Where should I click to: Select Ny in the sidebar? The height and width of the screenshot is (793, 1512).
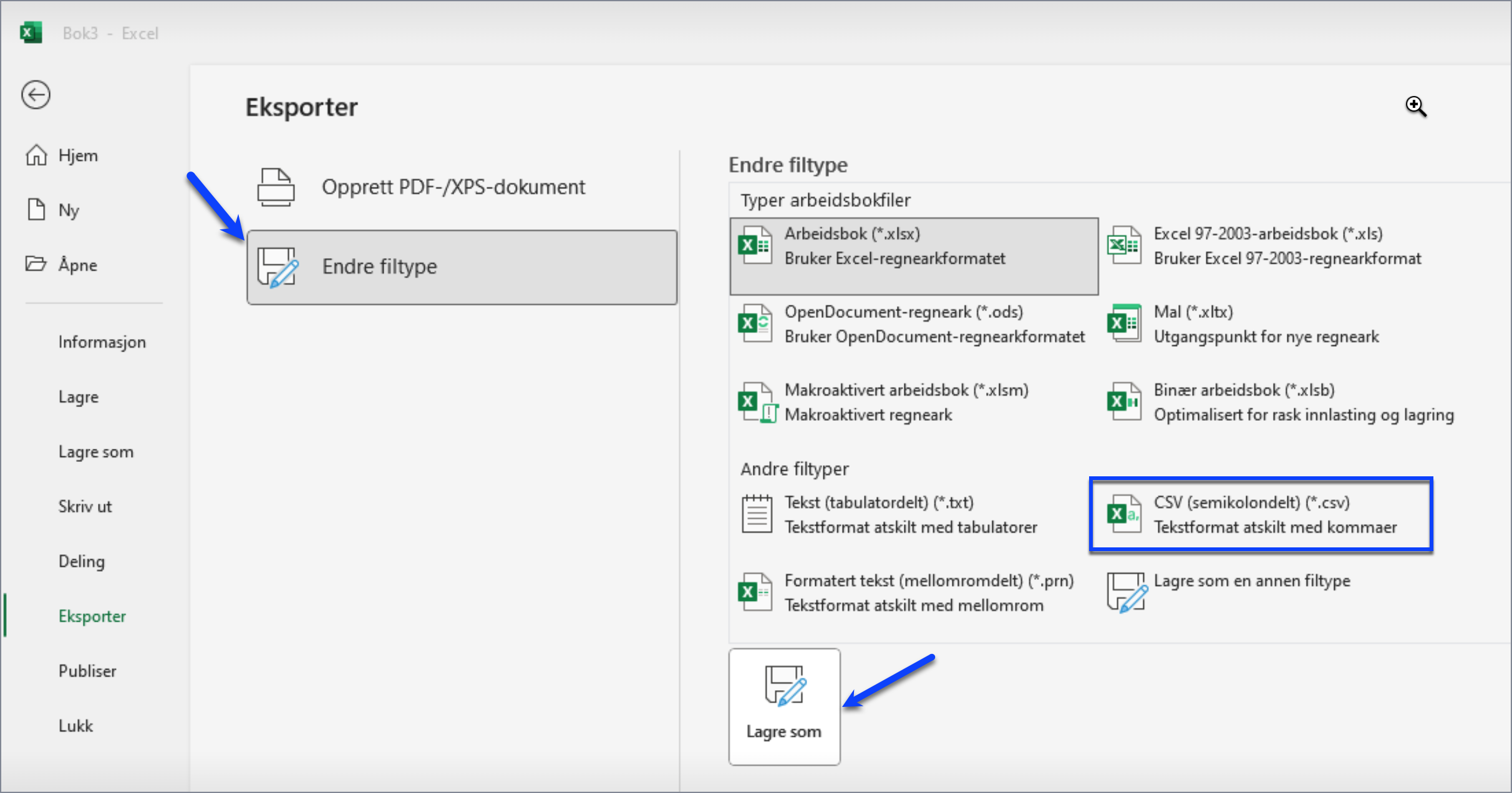(69, 210)
